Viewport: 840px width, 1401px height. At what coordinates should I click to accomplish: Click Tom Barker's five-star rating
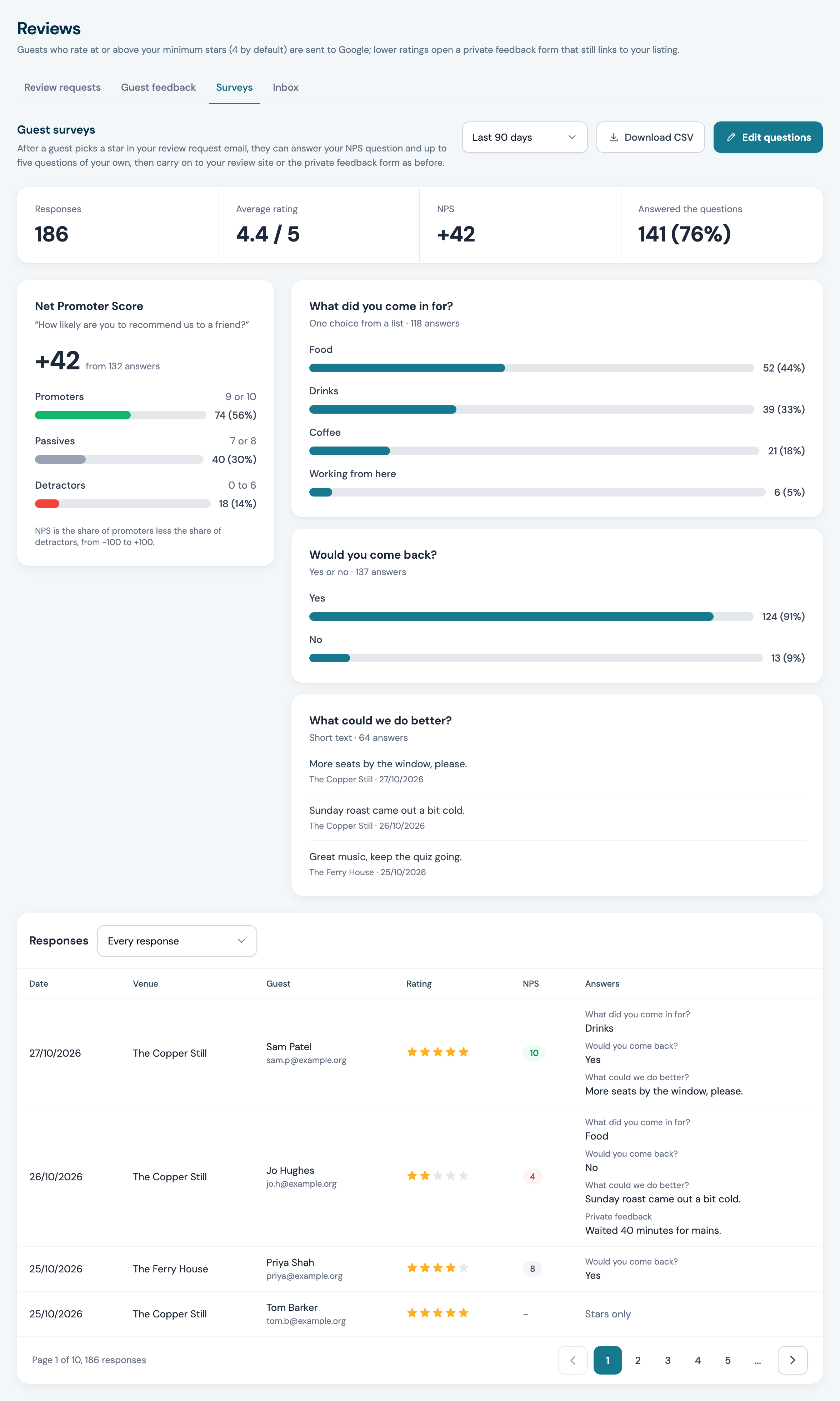point(437,1313)
